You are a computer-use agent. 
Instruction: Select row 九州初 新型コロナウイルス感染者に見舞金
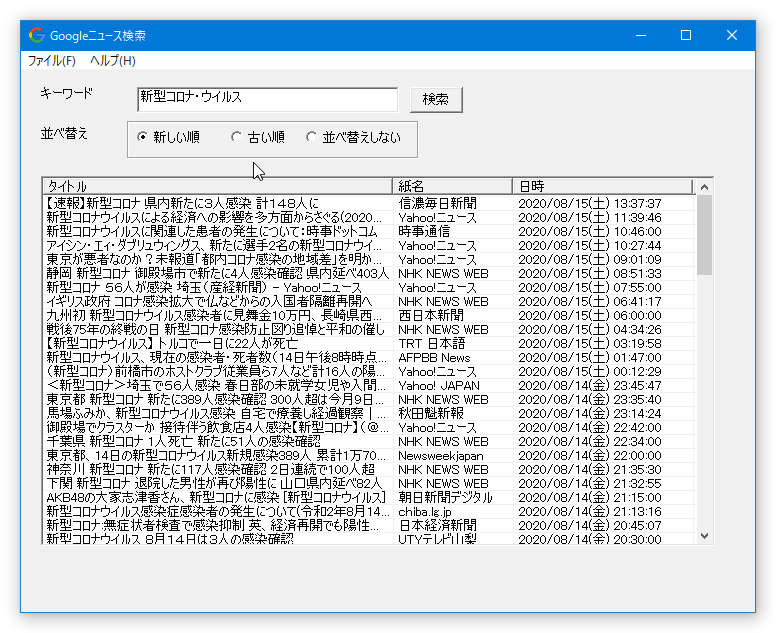click(x=369, y=315)
